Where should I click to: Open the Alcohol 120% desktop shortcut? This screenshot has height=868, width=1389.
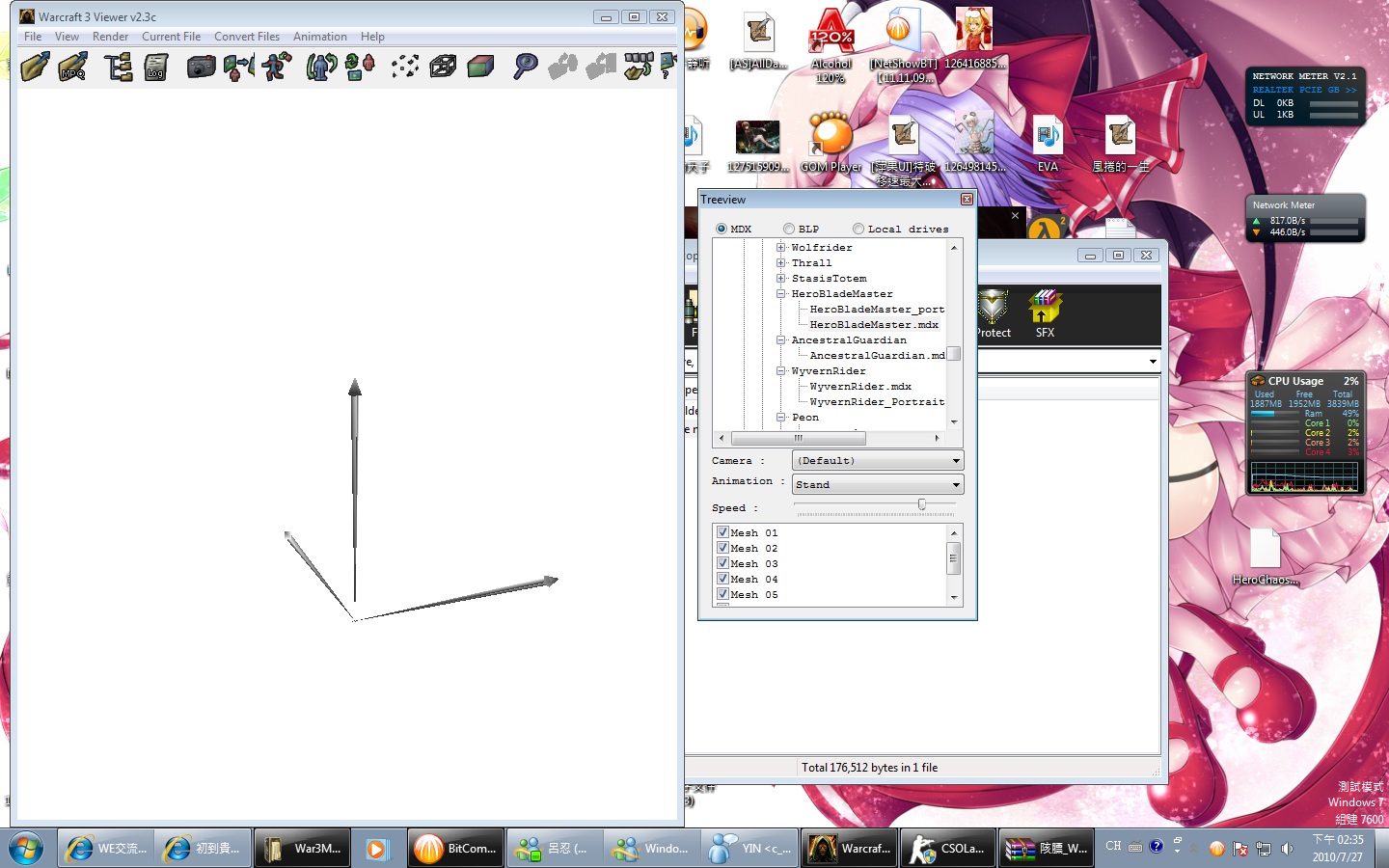831,46
